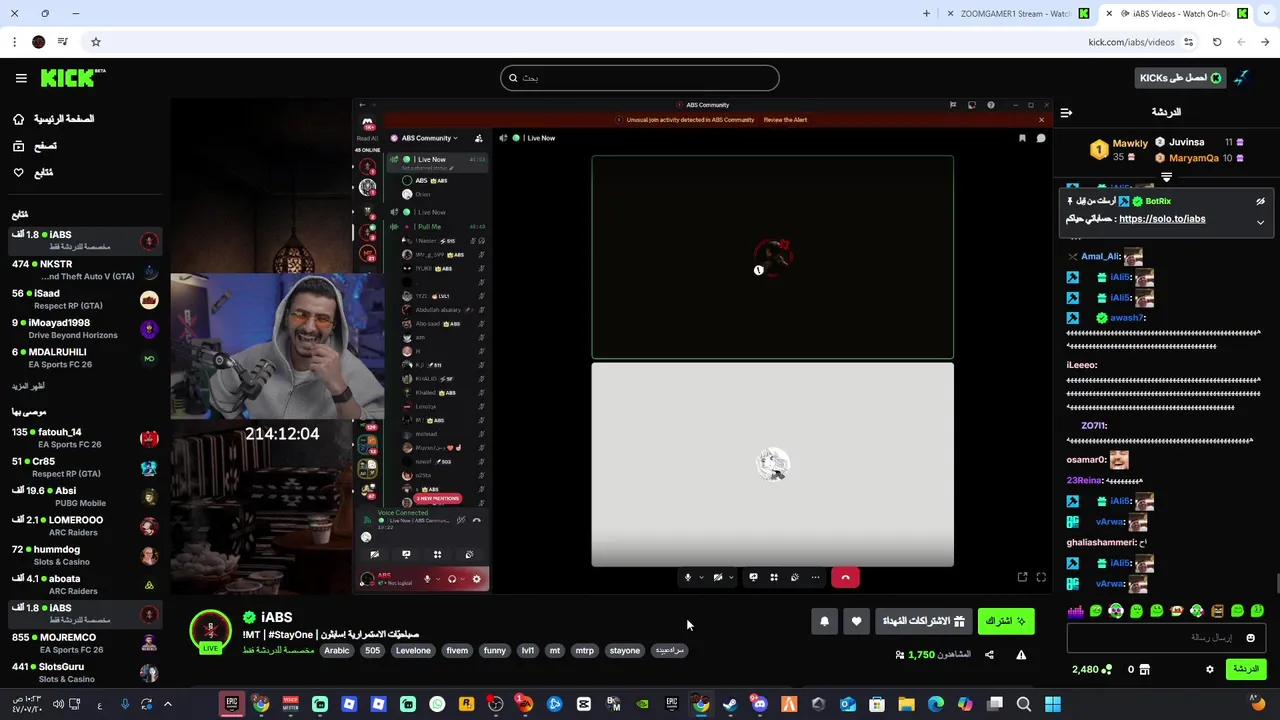Open hummdog Slots & Casino channel

[85, 555]
